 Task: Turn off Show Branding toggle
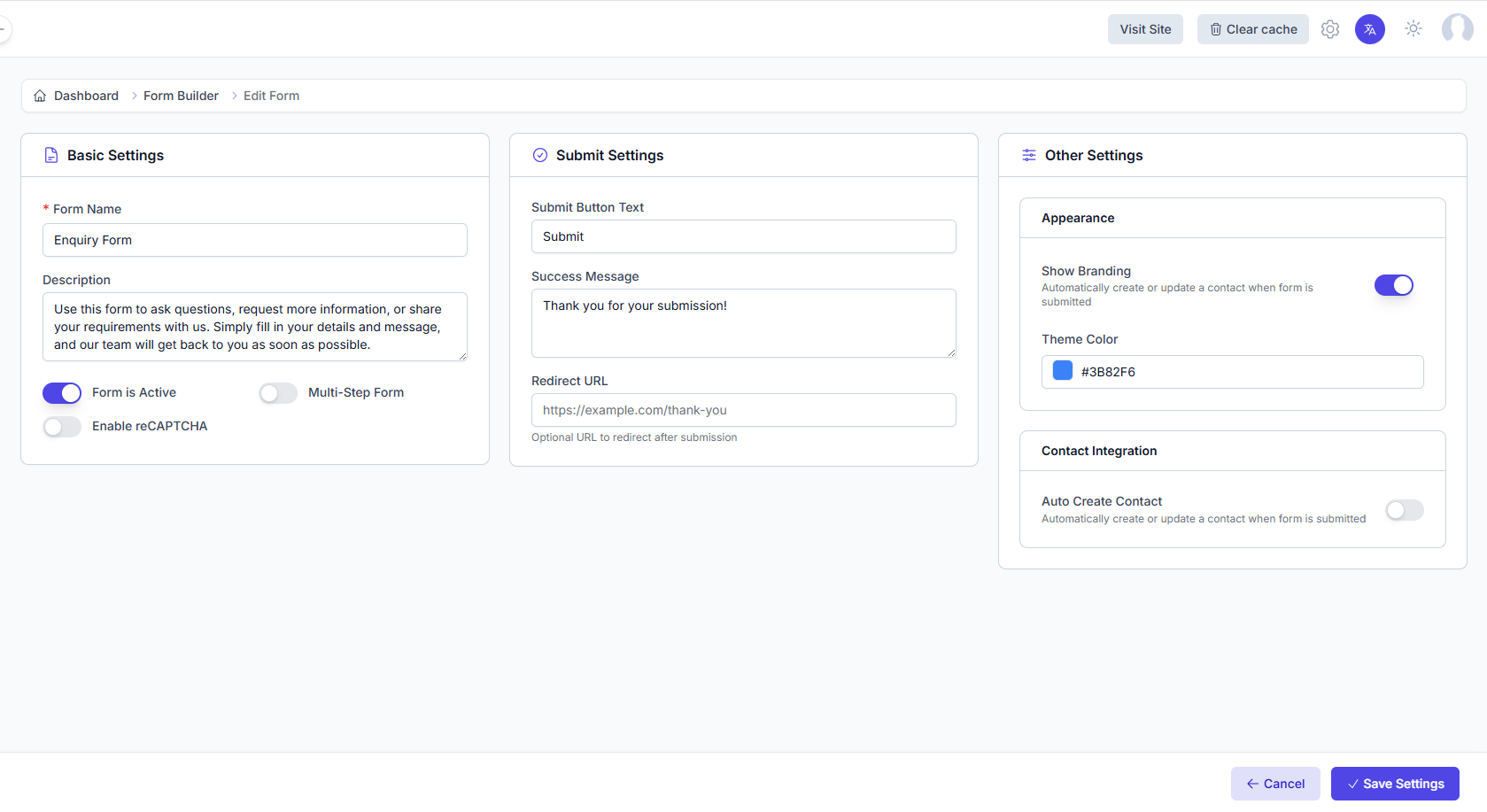(x=1393, y=285)
